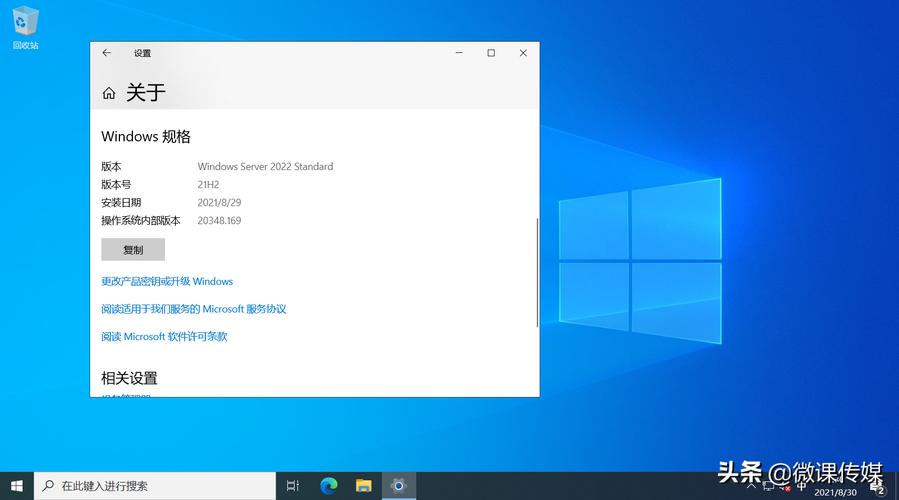Viewport: 899px width, 500px height.
Task: Open the Windows Start menu
Action: pyautogui.click(x=17, y=486)
